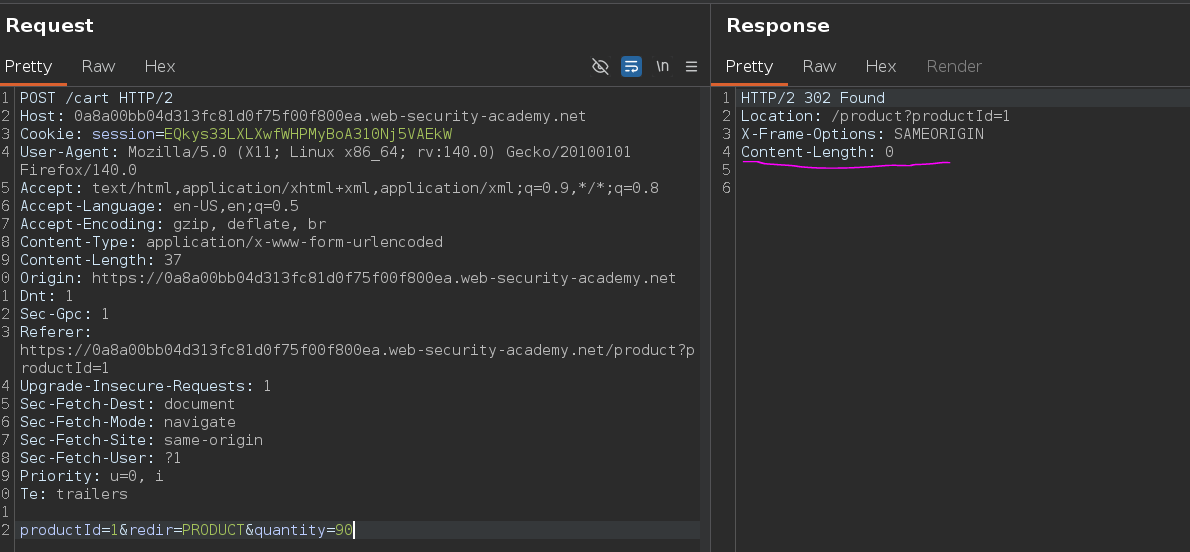This screenshot has width=1190, height=552.
Task: Click the Dnt: 1 header
Action: coord(46,296)
